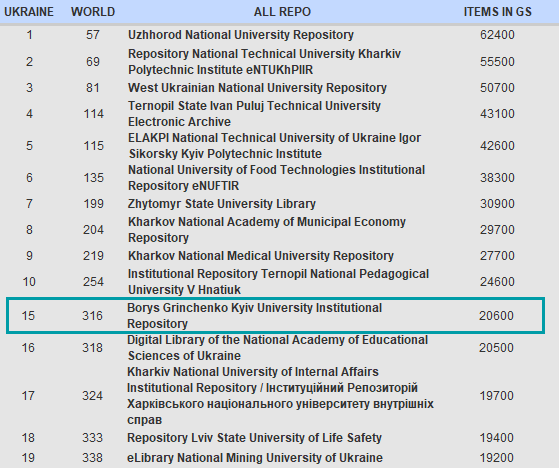Select world rank 324
This screenshot has height=468, width=559.
pyautogui.click(x=92, y=396)
